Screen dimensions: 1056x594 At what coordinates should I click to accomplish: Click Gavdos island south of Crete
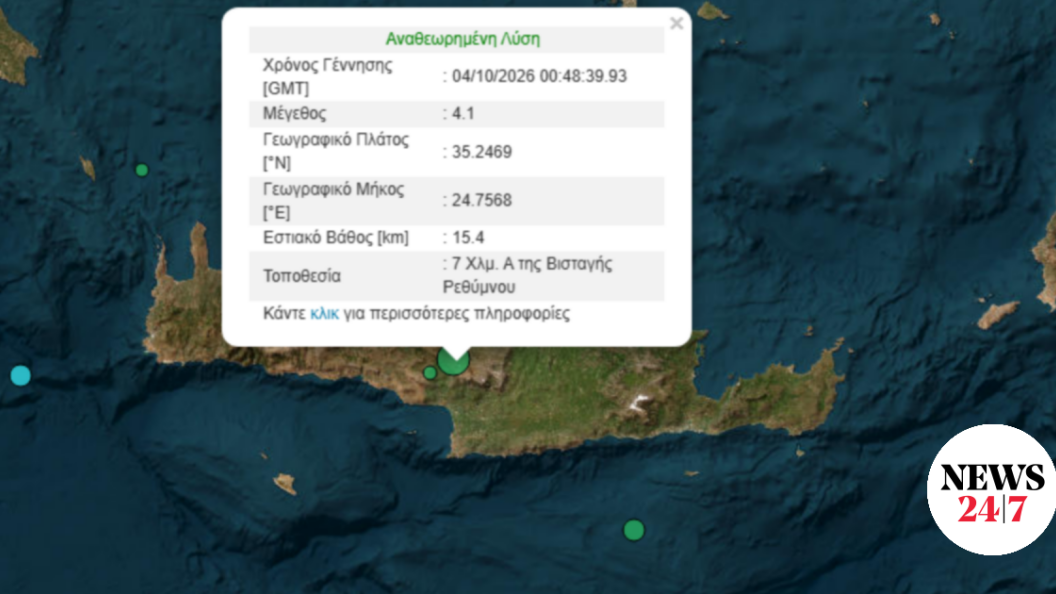point(286,483)
